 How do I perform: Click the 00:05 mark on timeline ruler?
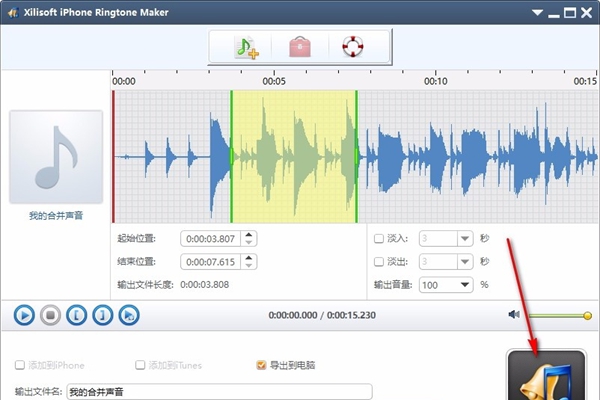pyautogui.click(x=274, y=81)
